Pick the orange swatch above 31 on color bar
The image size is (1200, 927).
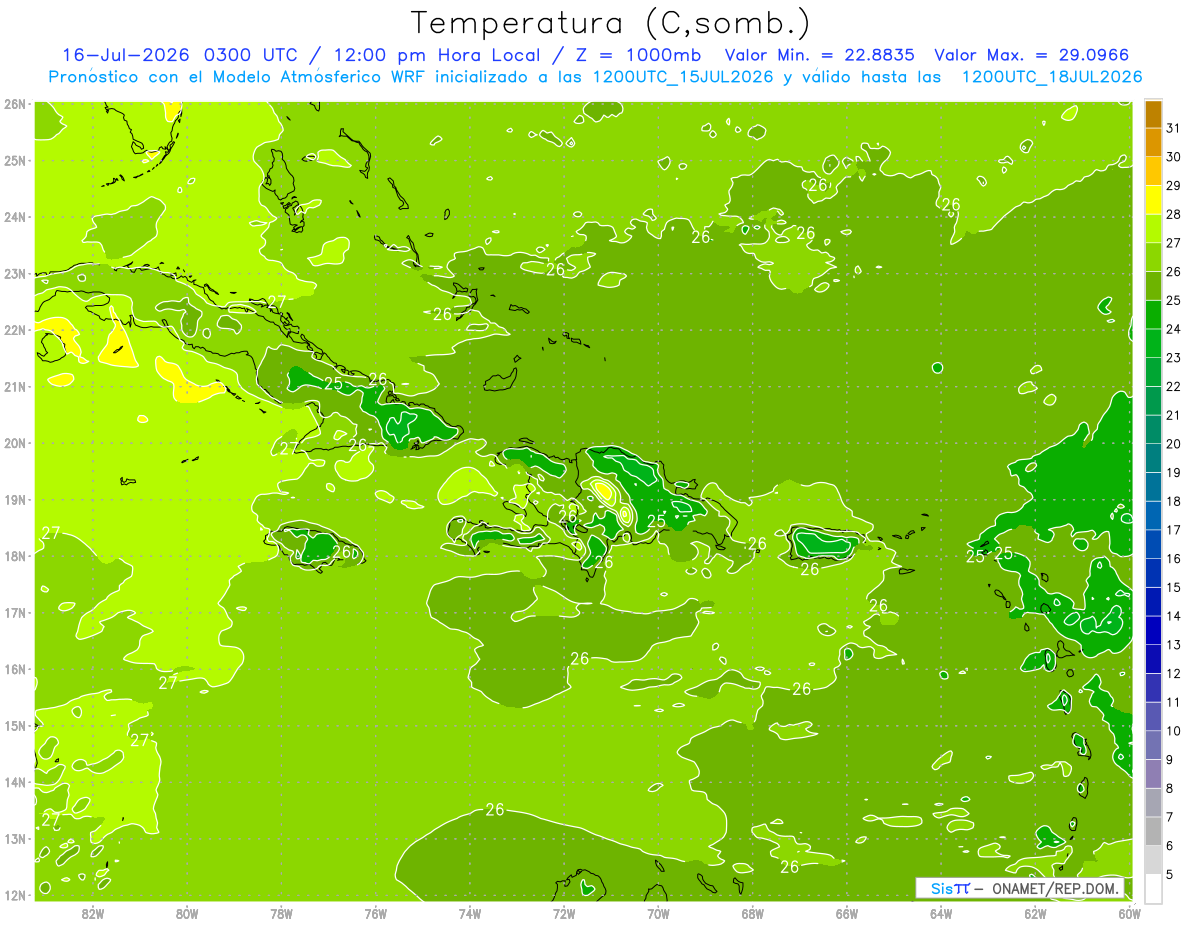click(x=1154, y=113)
